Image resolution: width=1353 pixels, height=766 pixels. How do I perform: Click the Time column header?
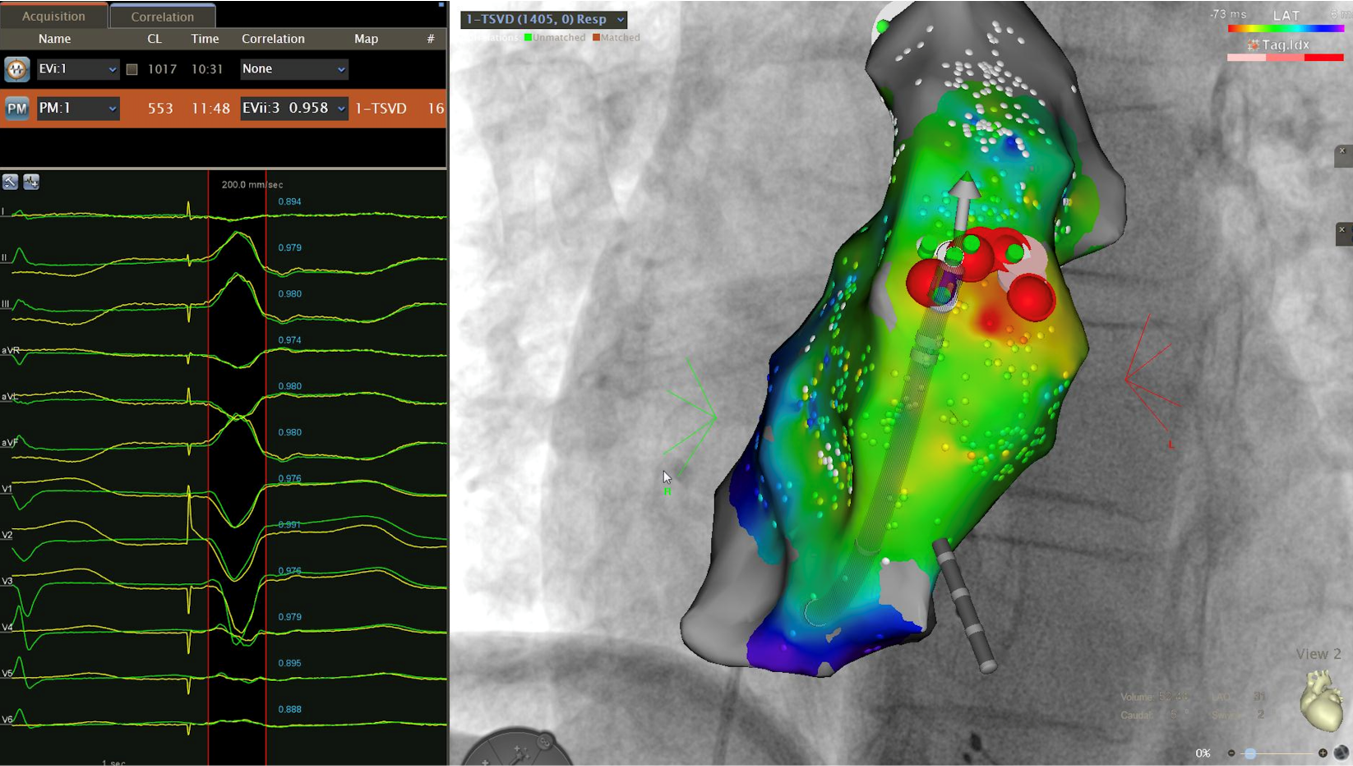click(x=205, y=39)
